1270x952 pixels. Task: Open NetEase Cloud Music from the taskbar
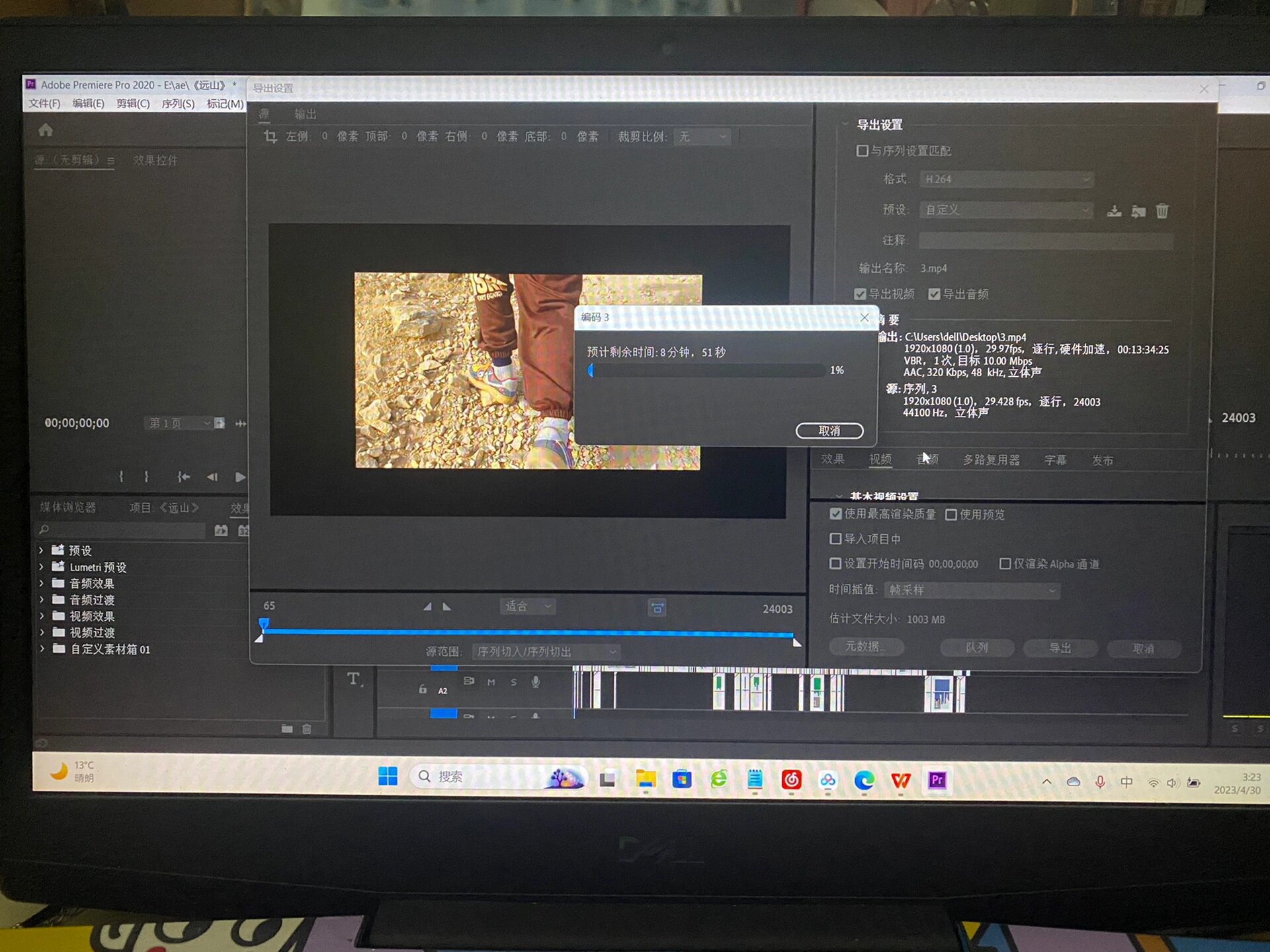pos(791,780)
